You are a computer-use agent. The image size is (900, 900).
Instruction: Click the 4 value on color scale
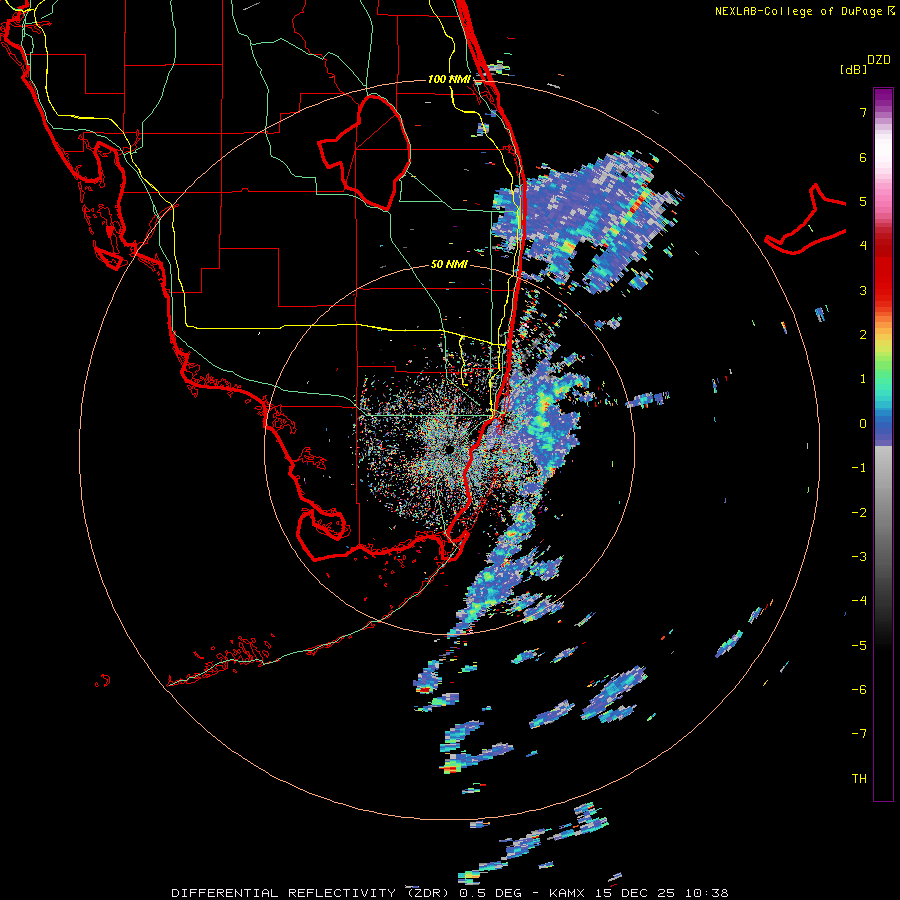[863, 246]
